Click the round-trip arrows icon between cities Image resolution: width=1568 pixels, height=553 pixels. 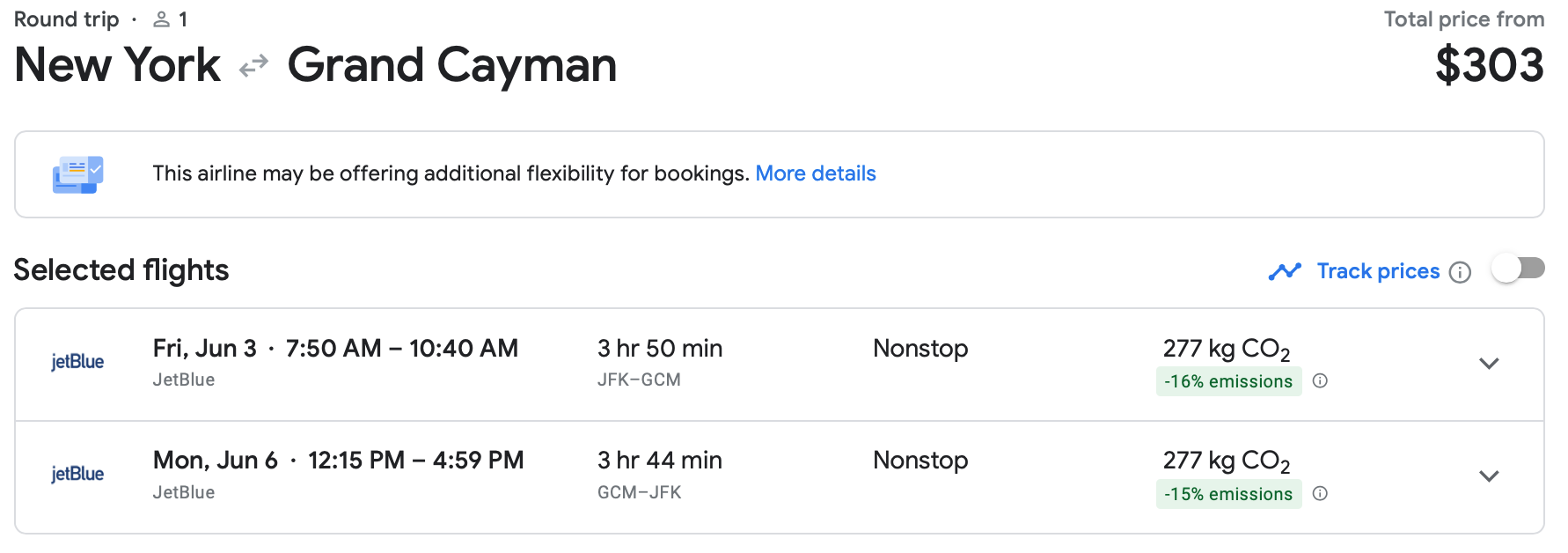click(253, 66)
